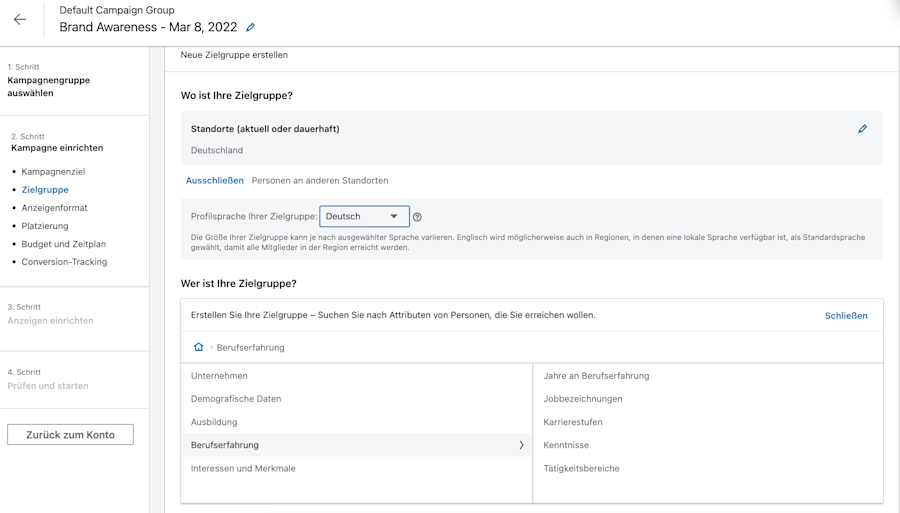The image size is (900, 513).
Task: Jump to Budget und Zeitplan section
Action: coord(64,244)
